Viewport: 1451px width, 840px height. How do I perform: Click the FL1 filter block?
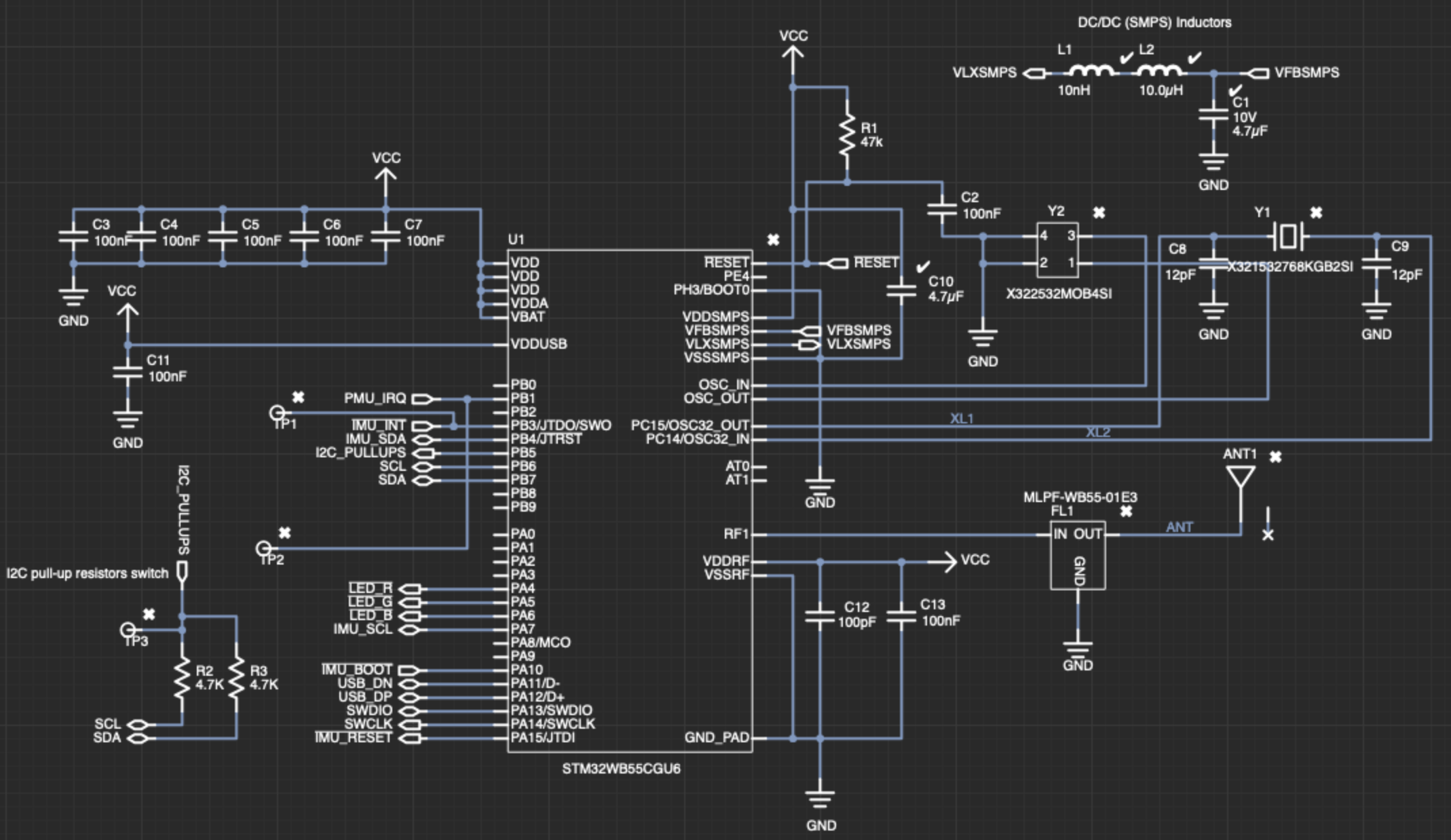coord(1077,555)
